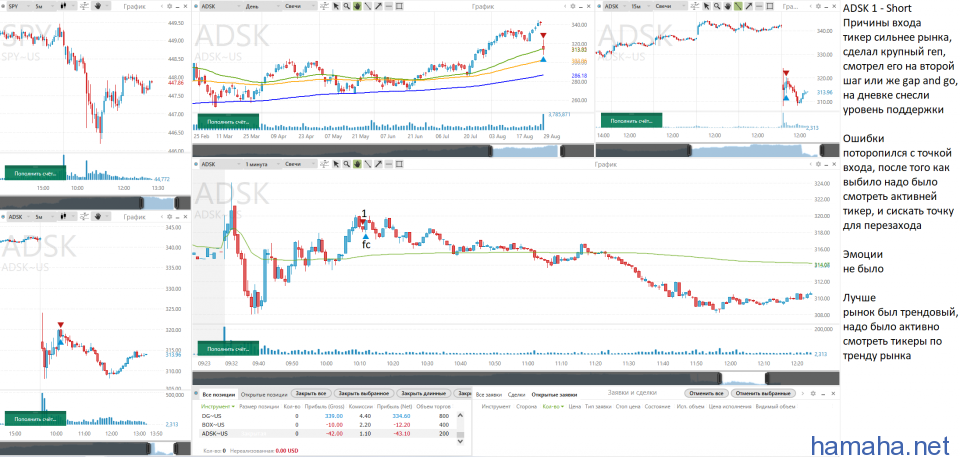
Task: Open the 1 минута timeframe dropdown
Action: (262, 164)
